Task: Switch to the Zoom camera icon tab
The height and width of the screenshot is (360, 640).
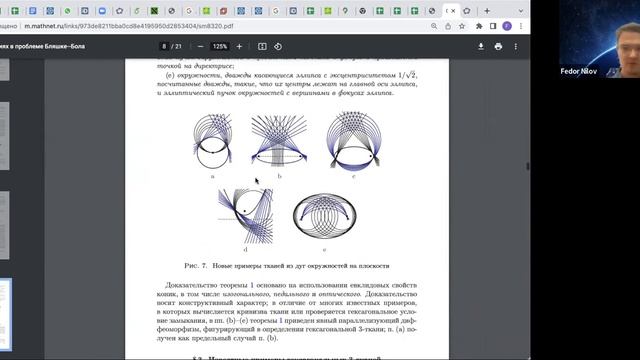Action: coord(102,11)
